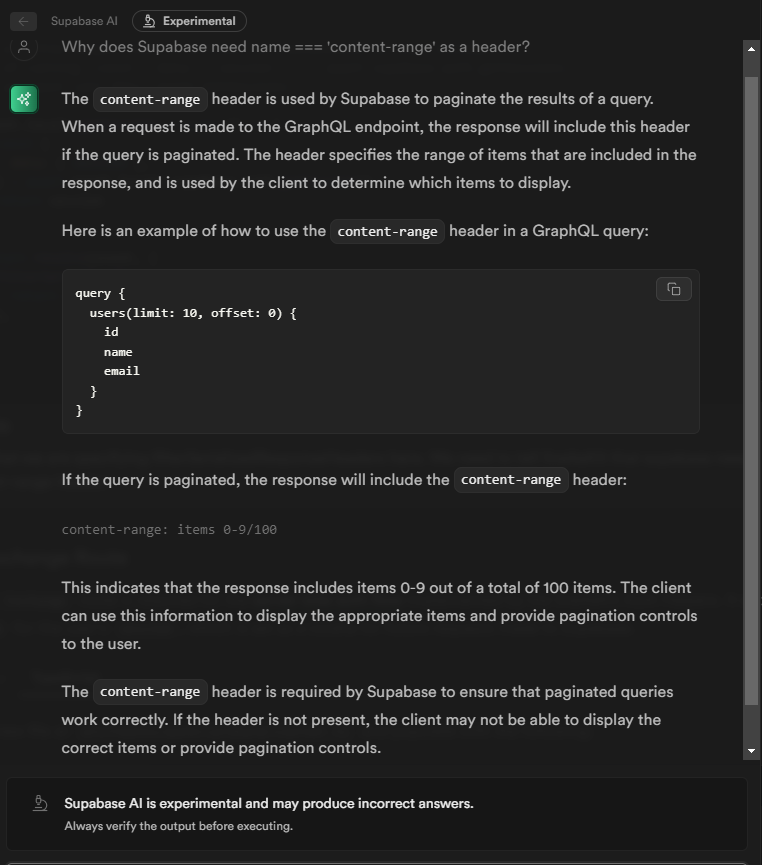762x865 pixels.
Task: Select content-range chip near paginated response text
Action: click(x=510, y=479)
